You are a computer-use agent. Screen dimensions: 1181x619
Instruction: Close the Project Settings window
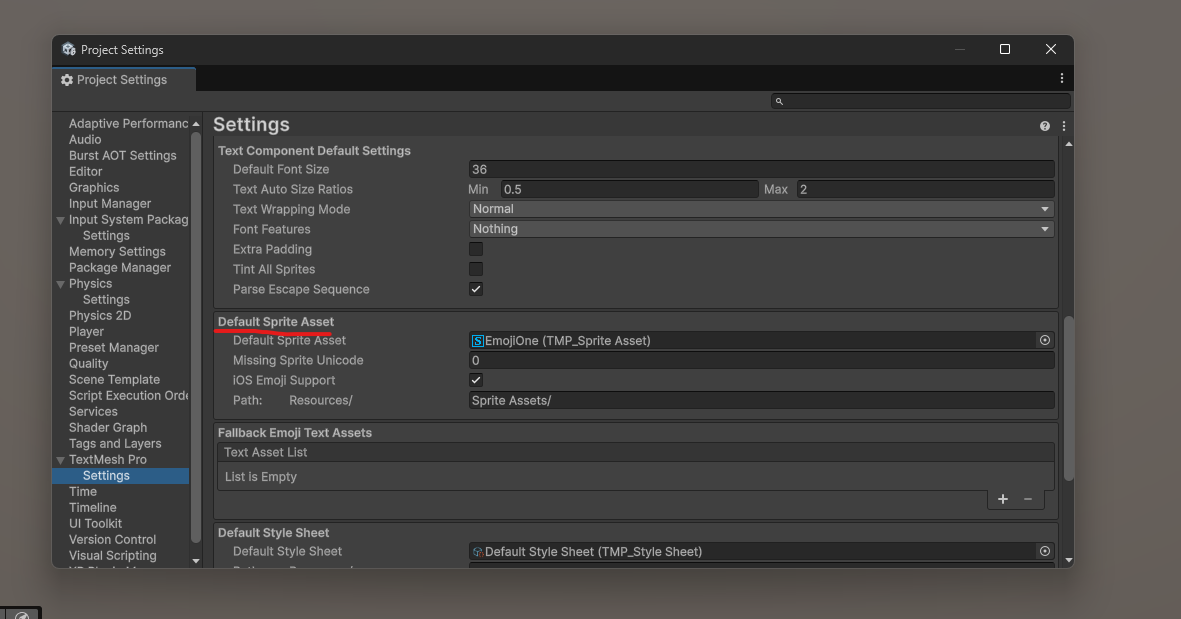1051,49
